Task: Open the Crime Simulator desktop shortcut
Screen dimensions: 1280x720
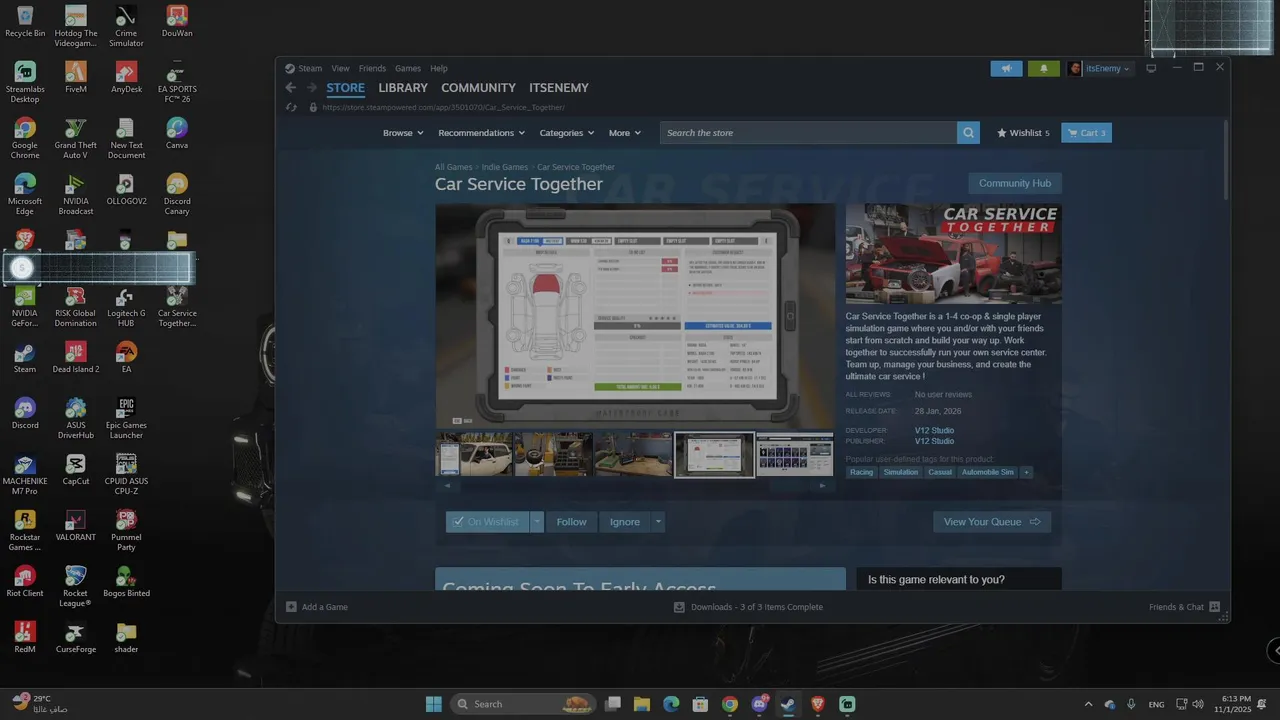Action: (126, 26)
